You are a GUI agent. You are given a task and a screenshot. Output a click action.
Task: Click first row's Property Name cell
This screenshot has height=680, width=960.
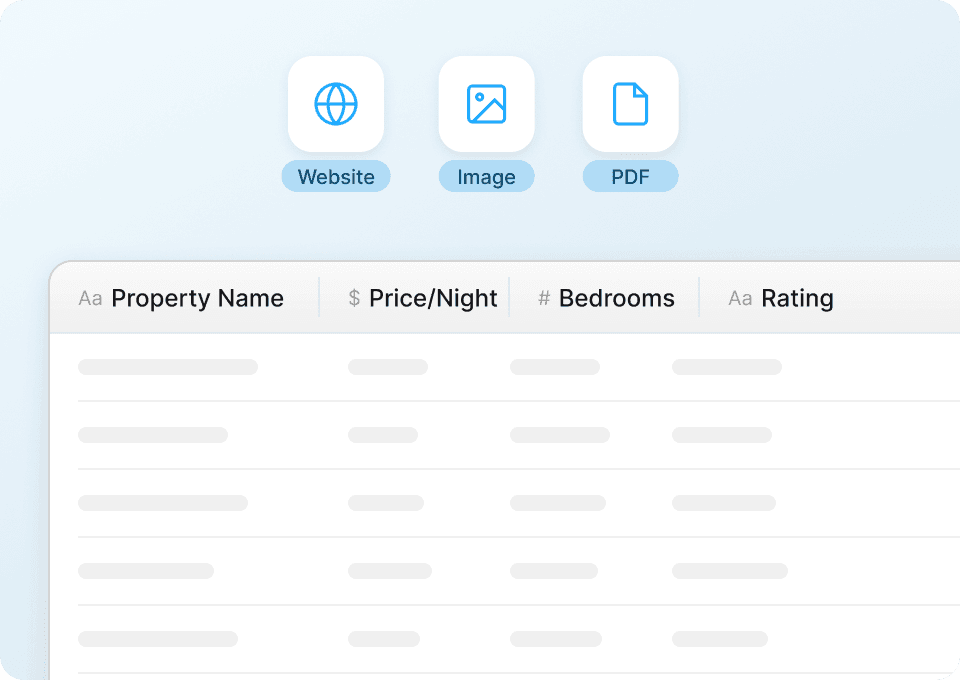168,367
